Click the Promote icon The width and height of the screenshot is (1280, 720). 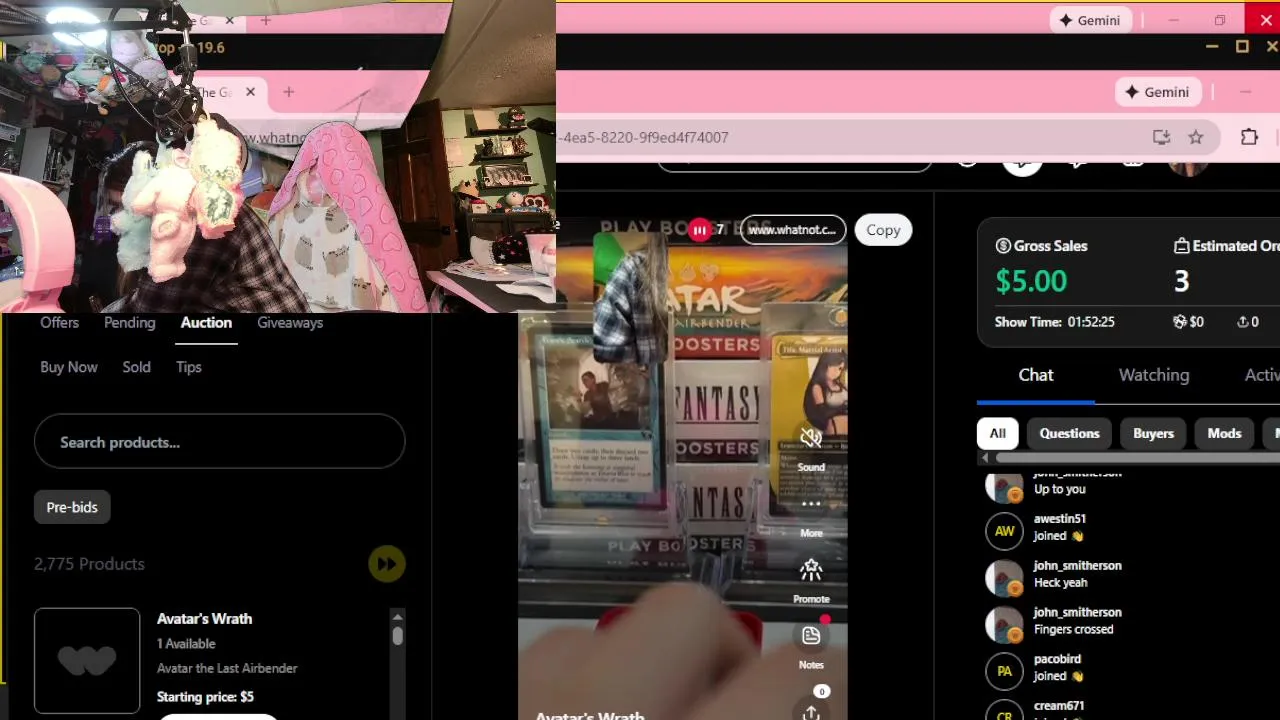point(811,570)
